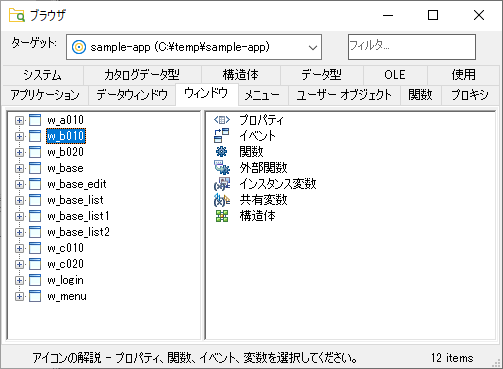Viewport: 503px width, 369px height.
Task: Select w_base_edit label in the tree
Action: 77,184
